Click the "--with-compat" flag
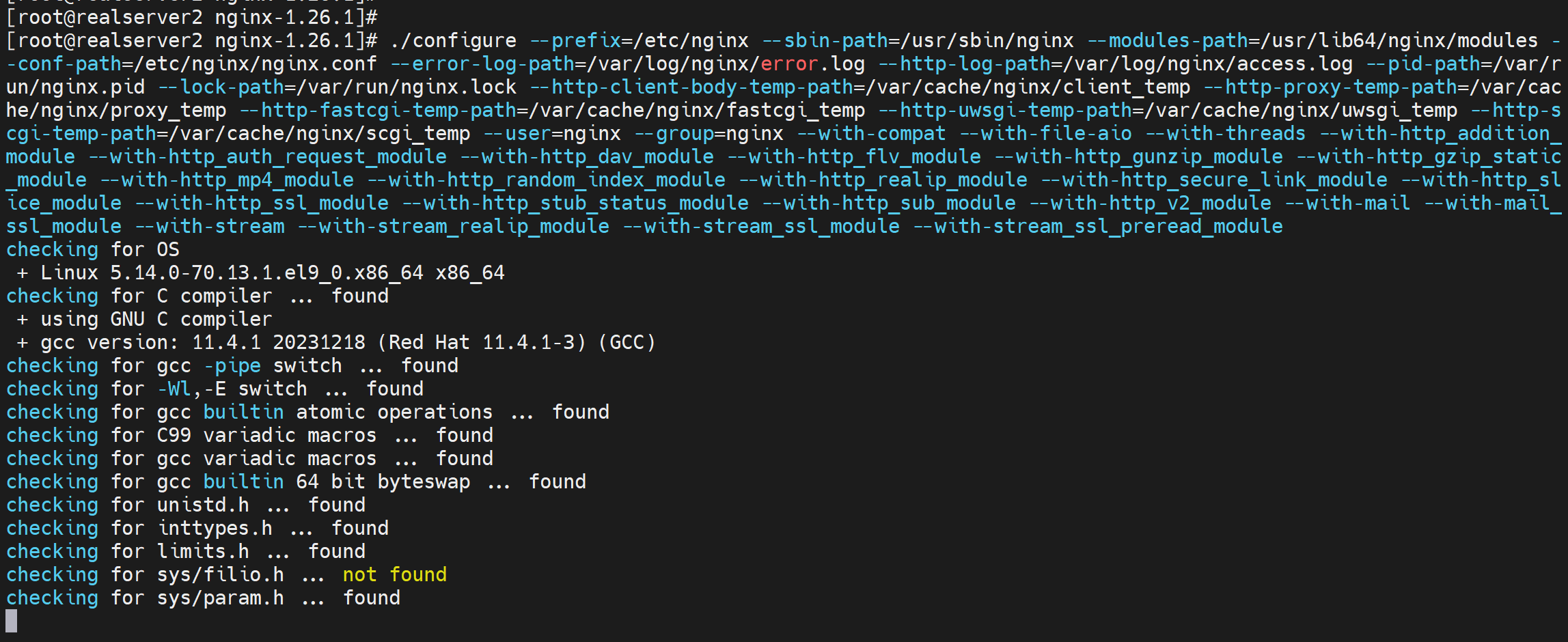1568x642 pixels. point(871,134)
